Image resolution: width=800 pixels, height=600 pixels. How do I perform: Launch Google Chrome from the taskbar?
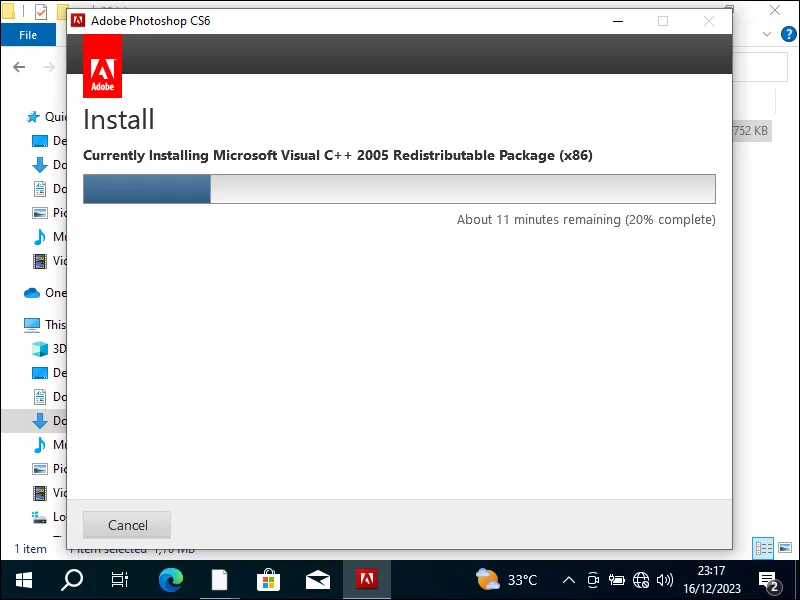click(x=170, y=578)
